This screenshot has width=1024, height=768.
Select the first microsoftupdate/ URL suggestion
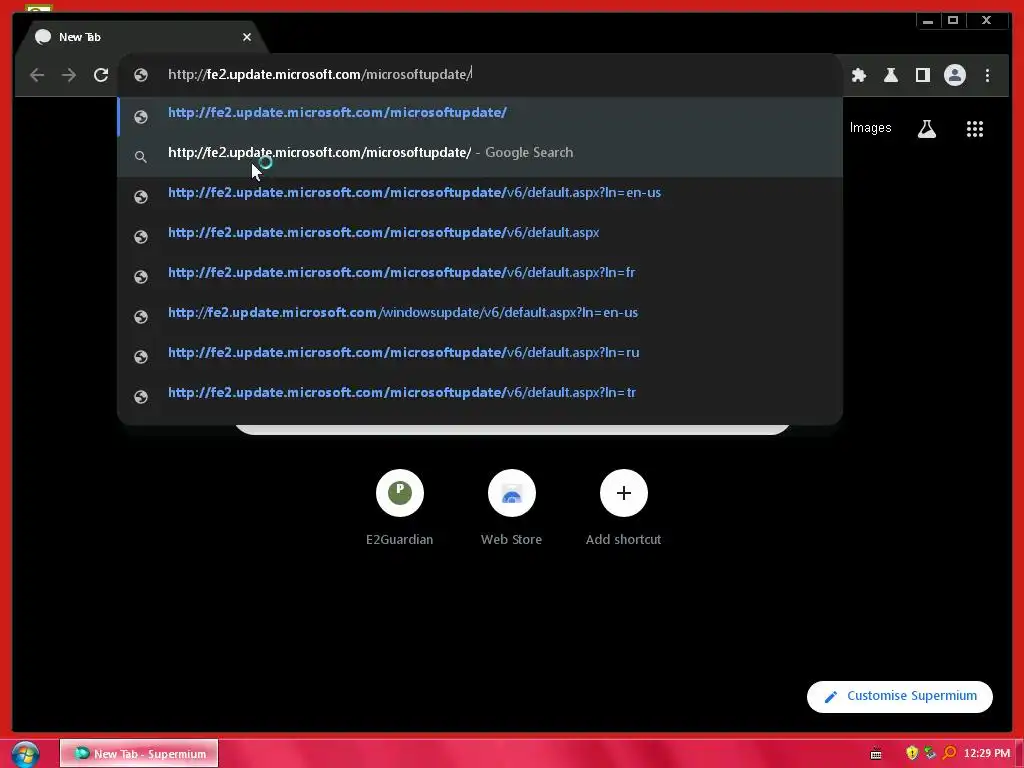tap(480, 116)
